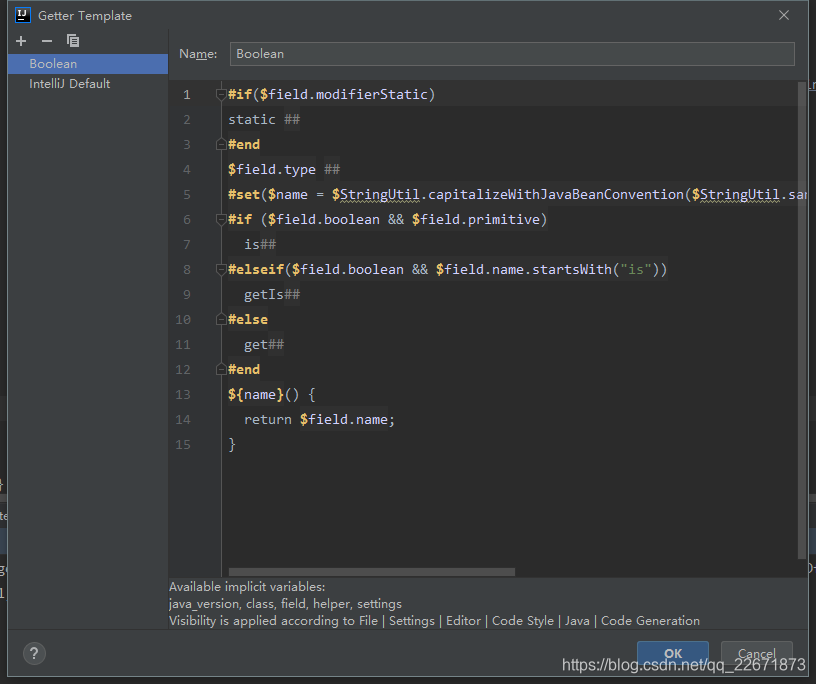Duplicate the Boolean template using copy icon
Viewport: 816px width, 684px height.
point(71,41)
